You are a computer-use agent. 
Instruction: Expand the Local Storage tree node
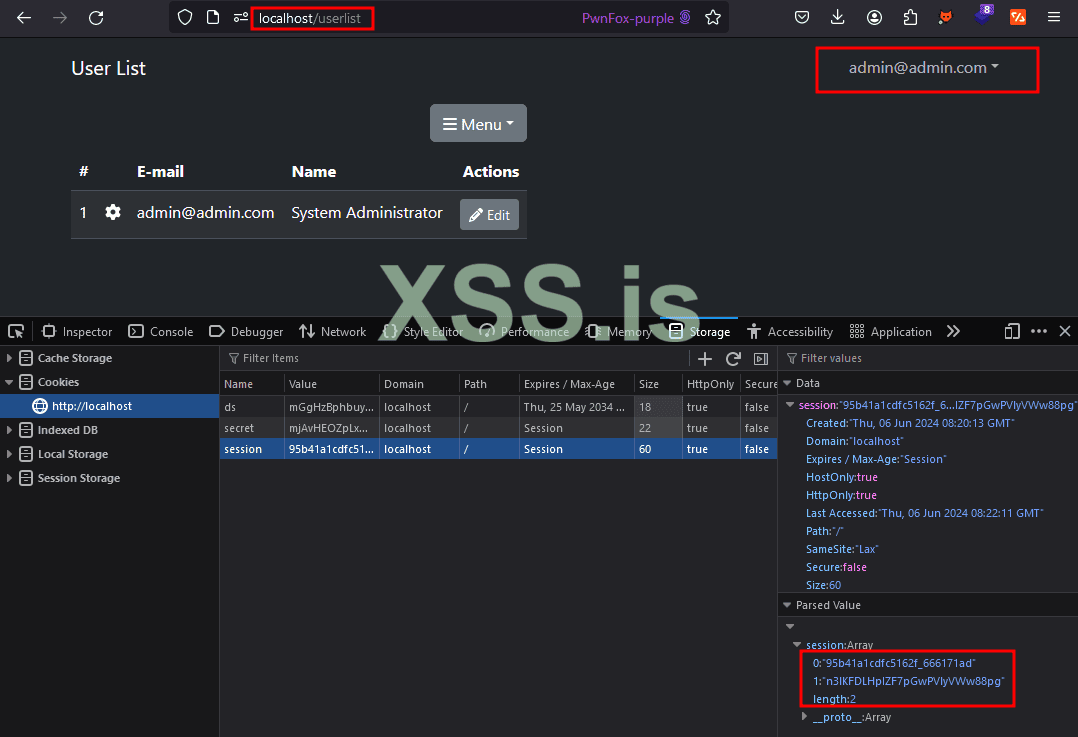point(10,454)
